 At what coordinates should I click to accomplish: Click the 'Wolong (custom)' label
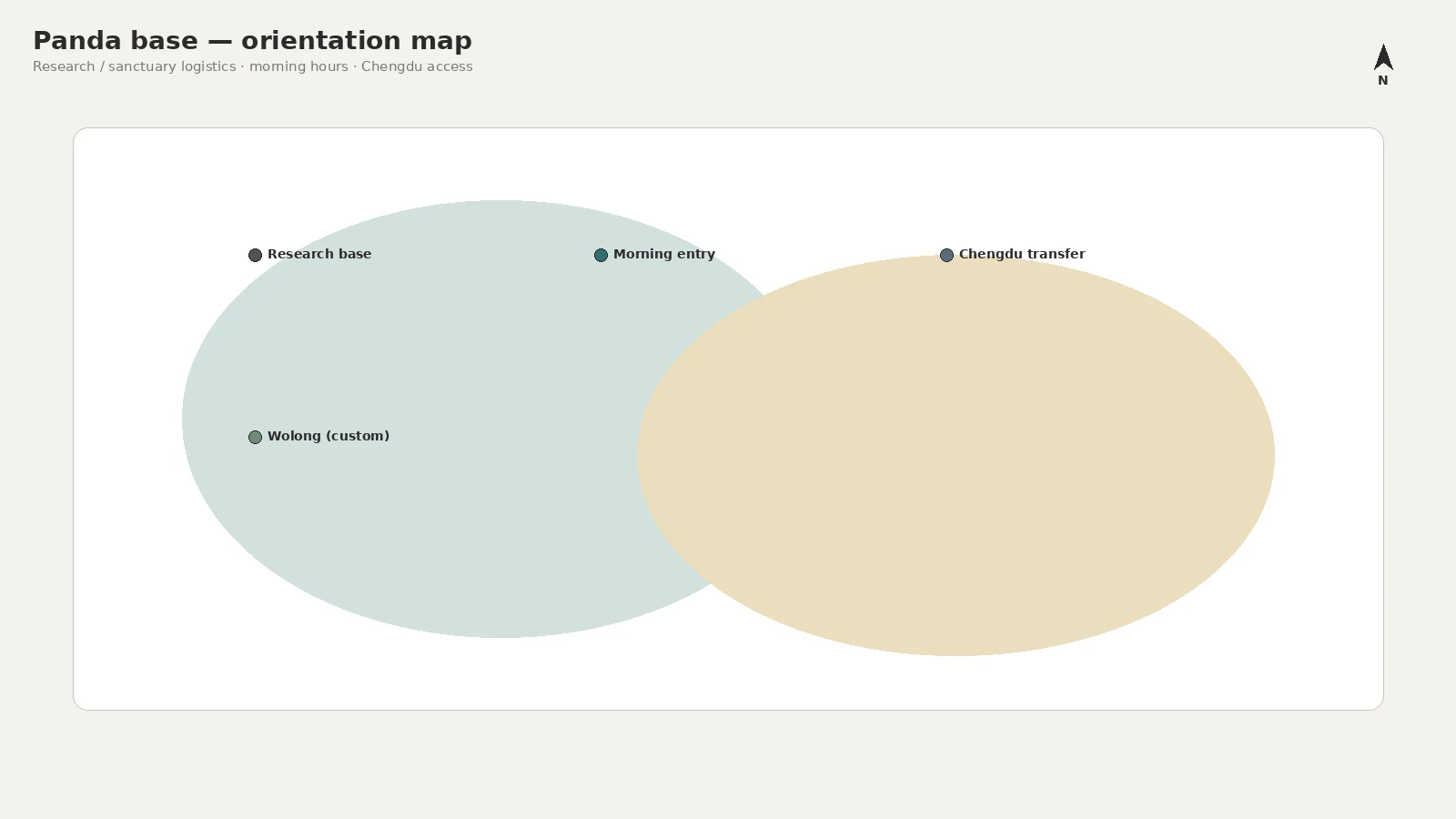pyautogui.click(x=329, y=436)
